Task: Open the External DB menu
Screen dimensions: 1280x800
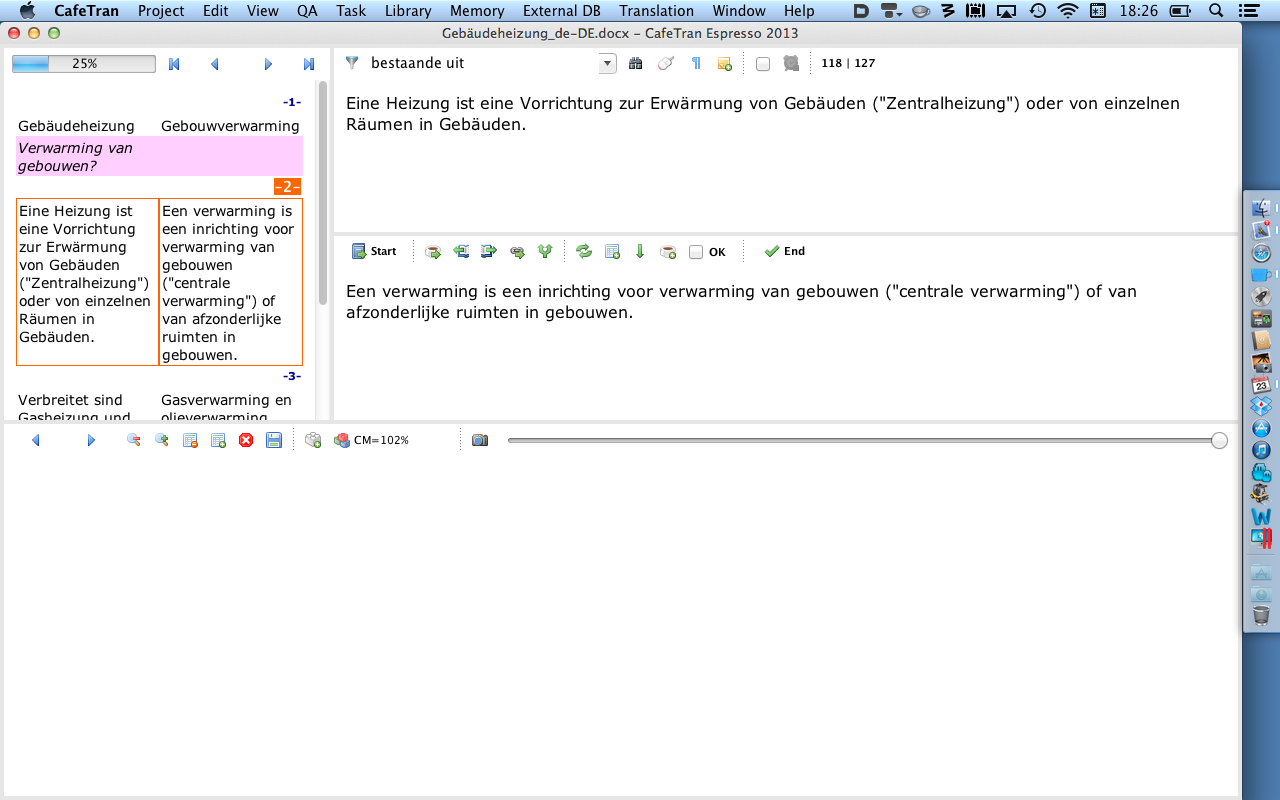Action: point(561,11)
